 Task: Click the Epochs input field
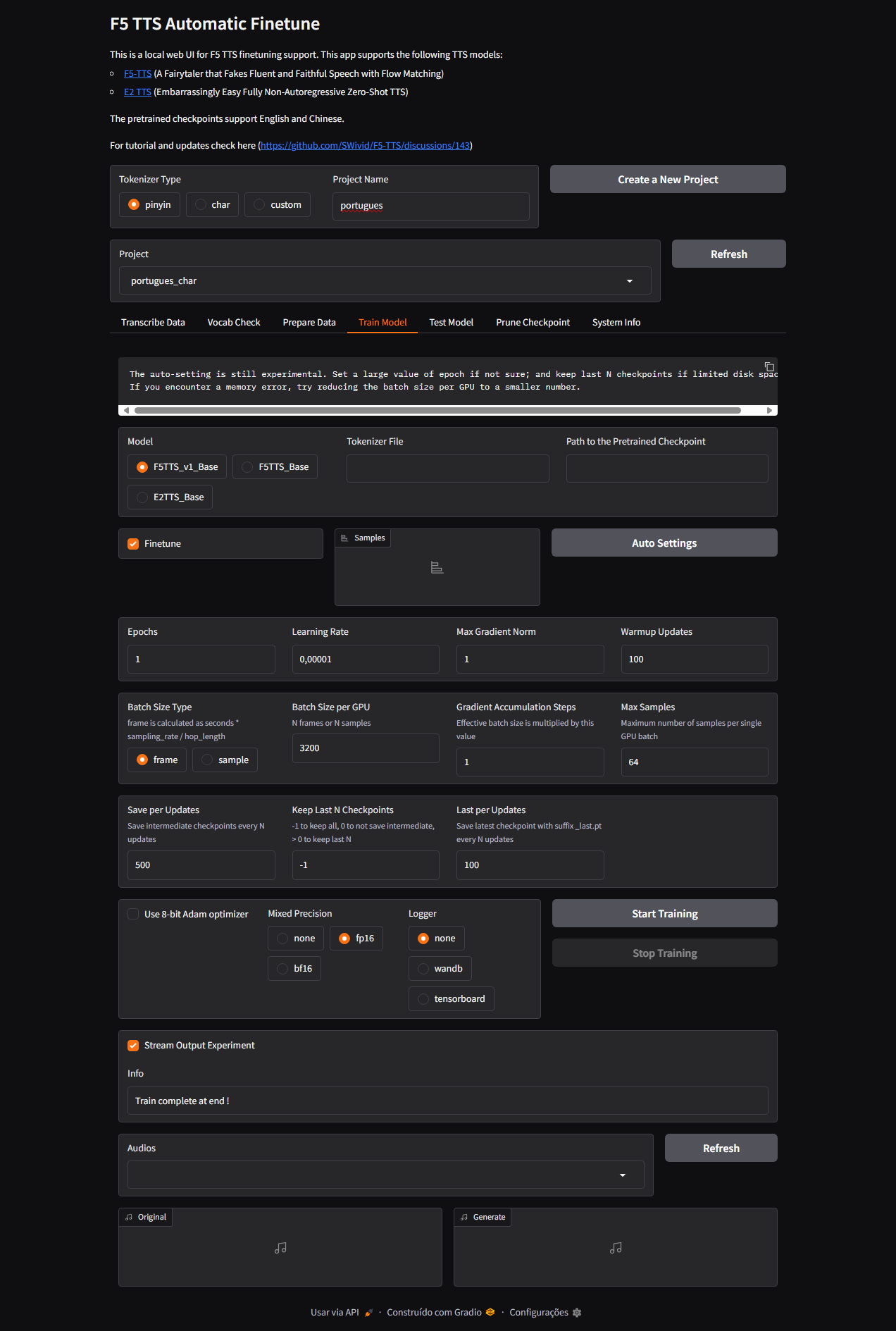point(201,659)
